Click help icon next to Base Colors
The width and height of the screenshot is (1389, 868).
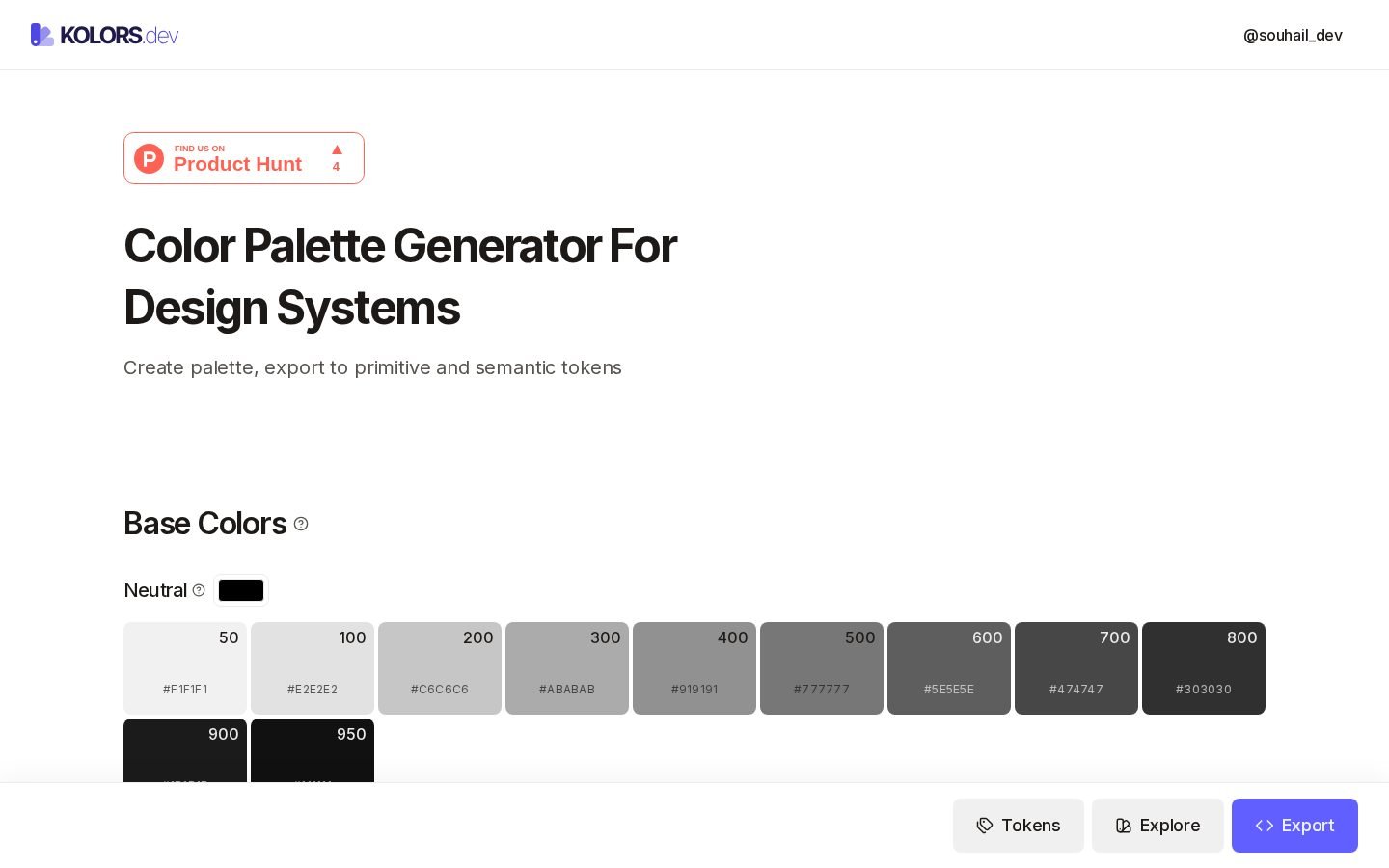tap(301, 524)
